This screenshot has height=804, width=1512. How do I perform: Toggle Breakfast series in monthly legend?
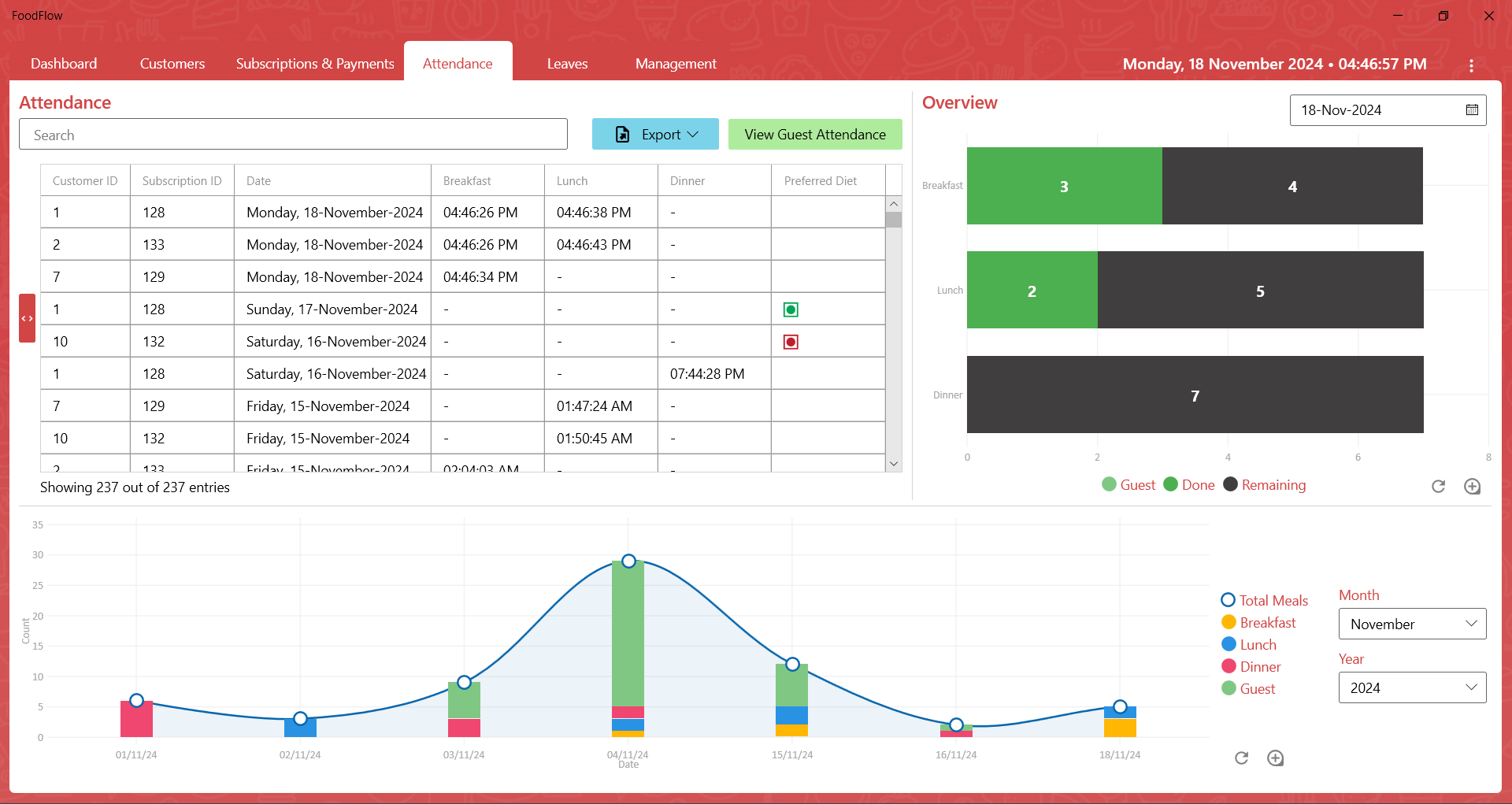point(1258,623)
